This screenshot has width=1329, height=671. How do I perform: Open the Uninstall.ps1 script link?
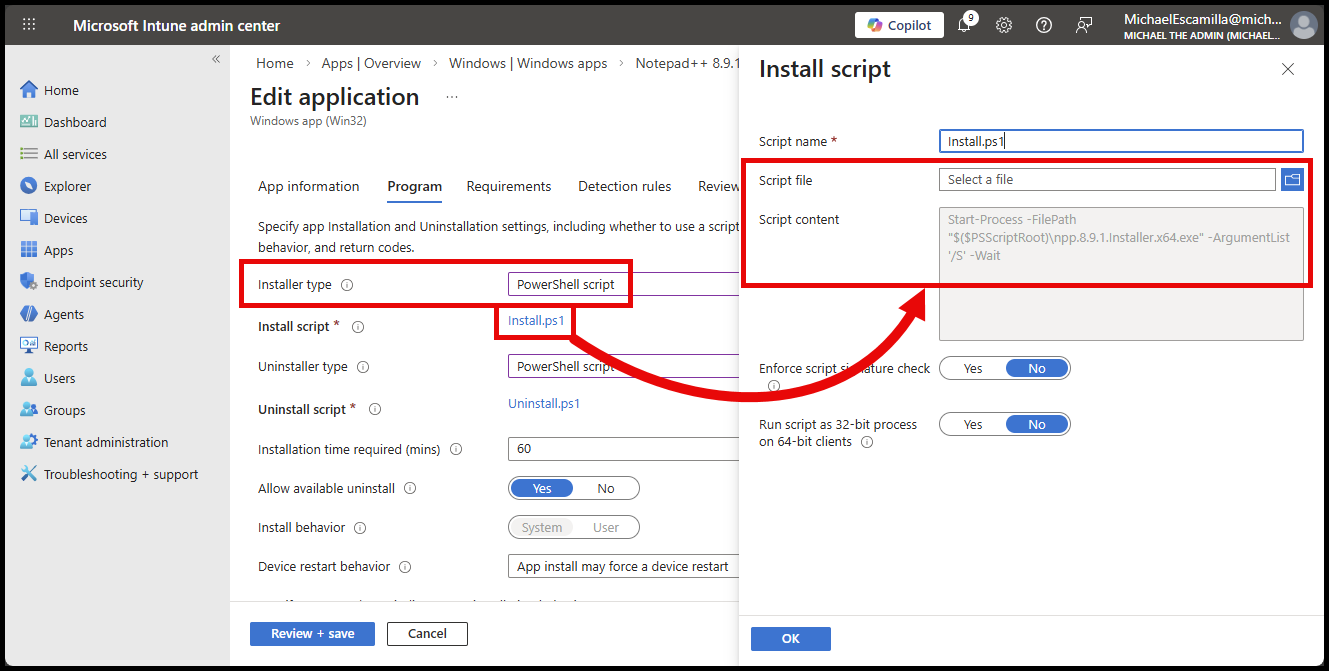click(x=543, y=403)
